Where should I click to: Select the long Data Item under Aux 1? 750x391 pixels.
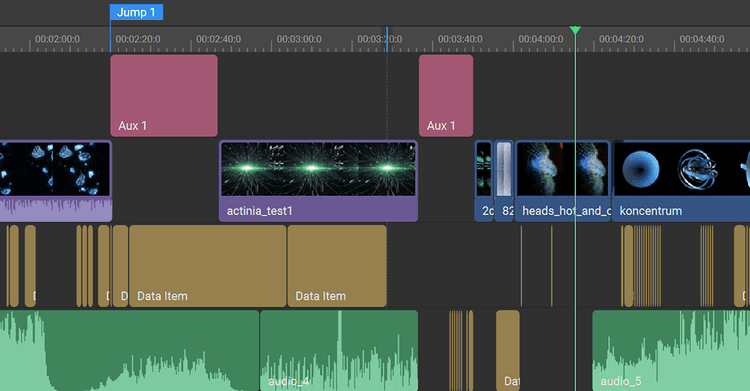pos(208,266)
